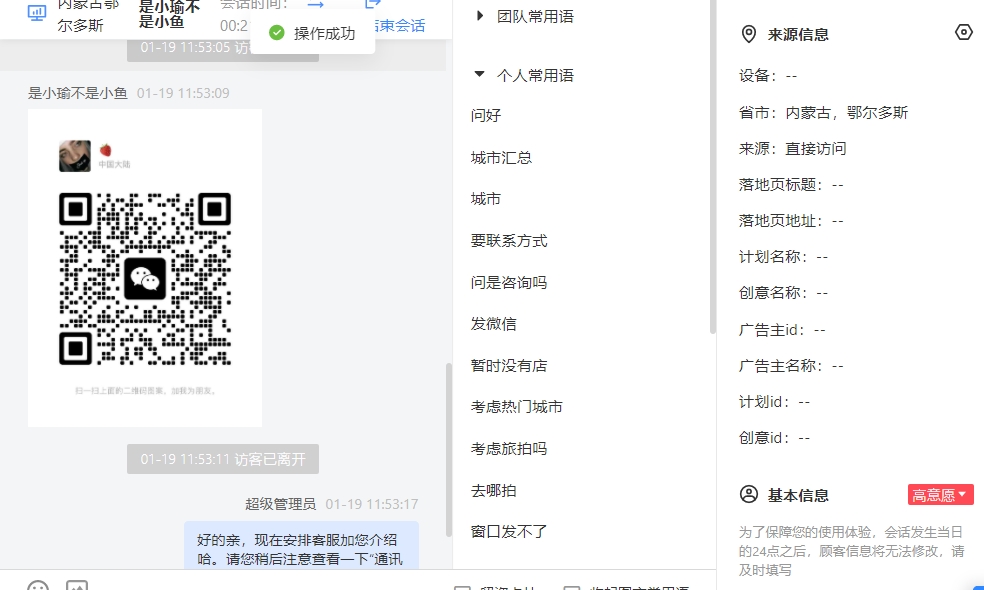
Task: Click the 超级管理员 reply message bubble
Action: point(301,545)
